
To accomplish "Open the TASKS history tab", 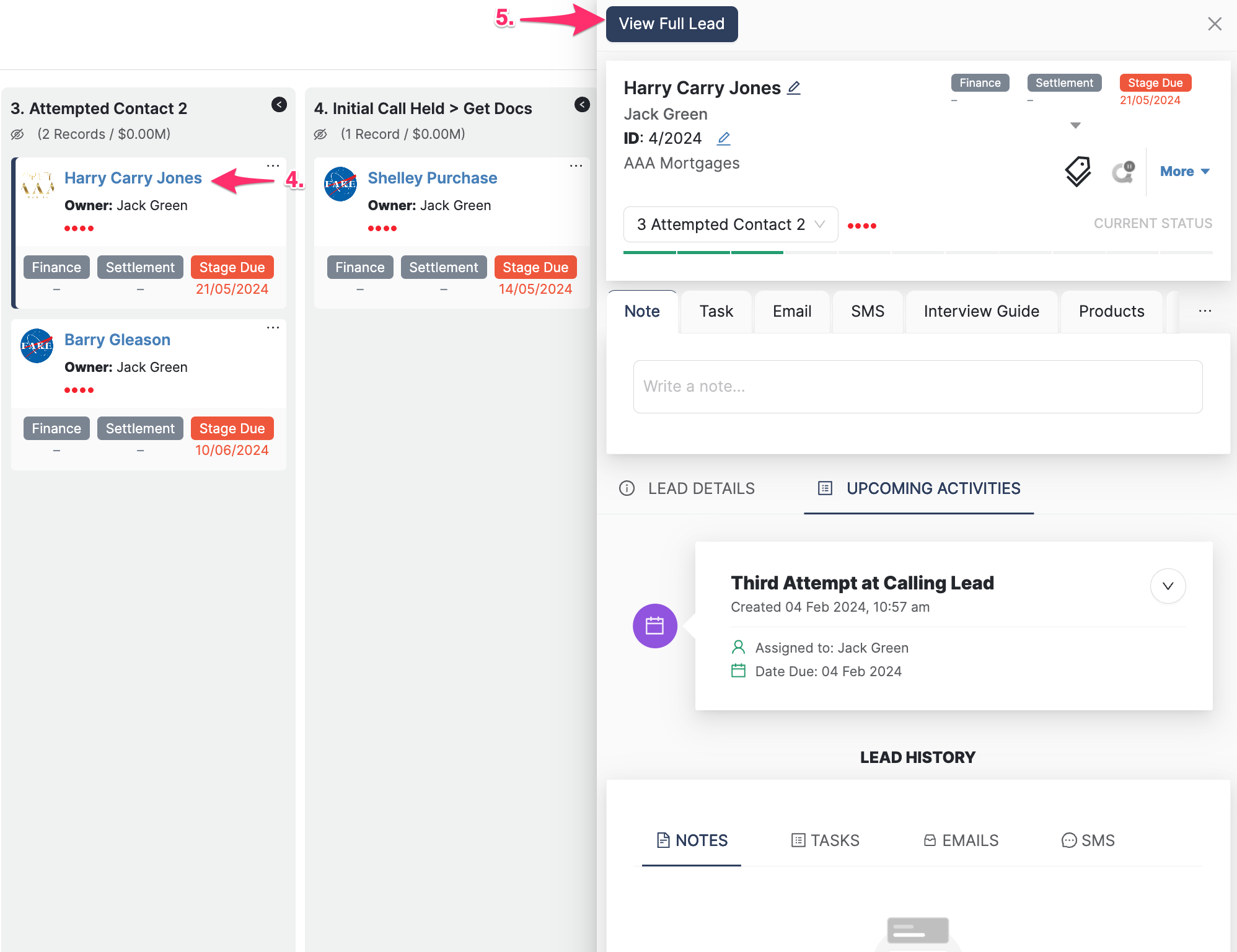I will click(825, 840).
